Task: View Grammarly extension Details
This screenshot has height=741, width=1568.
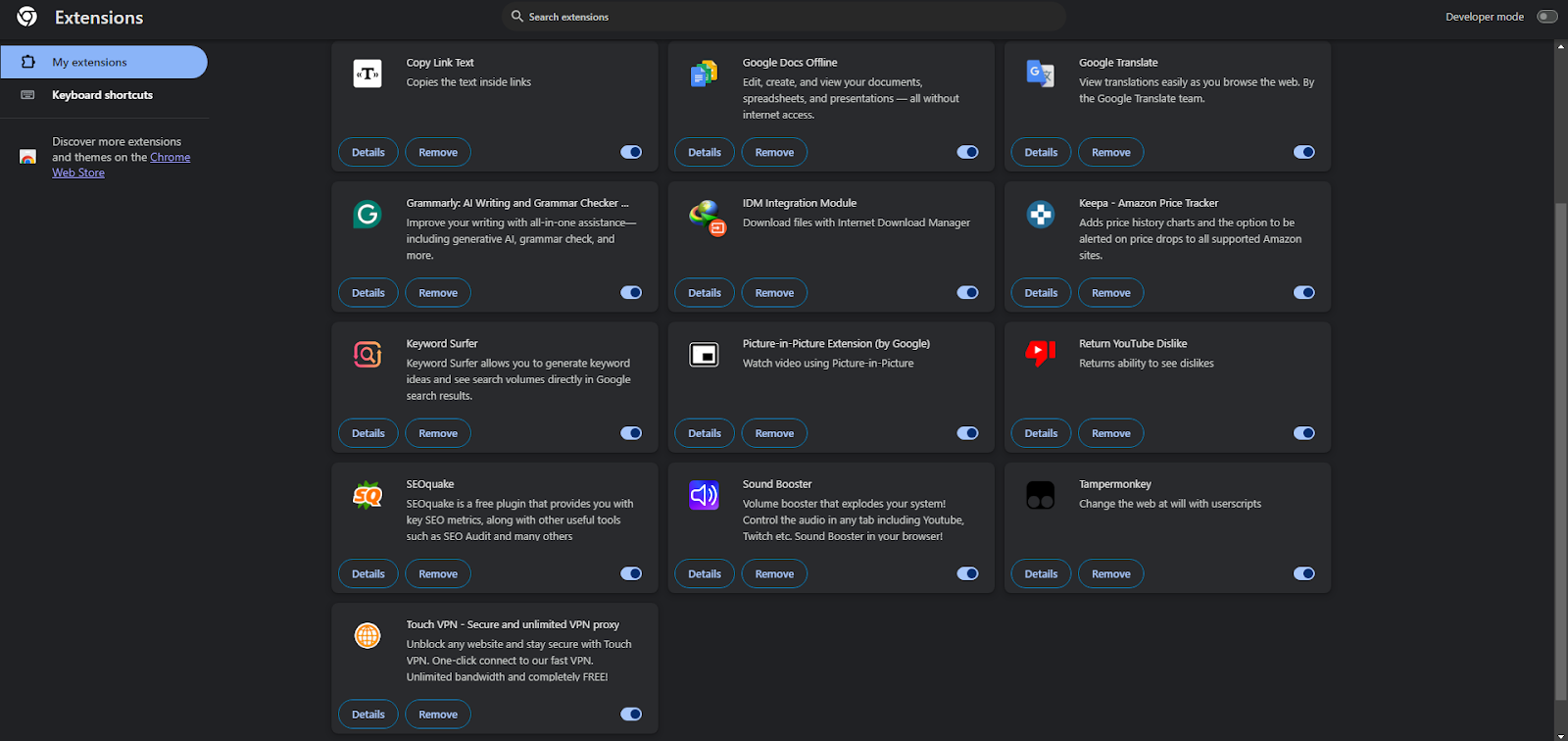Action: (368, 293)
